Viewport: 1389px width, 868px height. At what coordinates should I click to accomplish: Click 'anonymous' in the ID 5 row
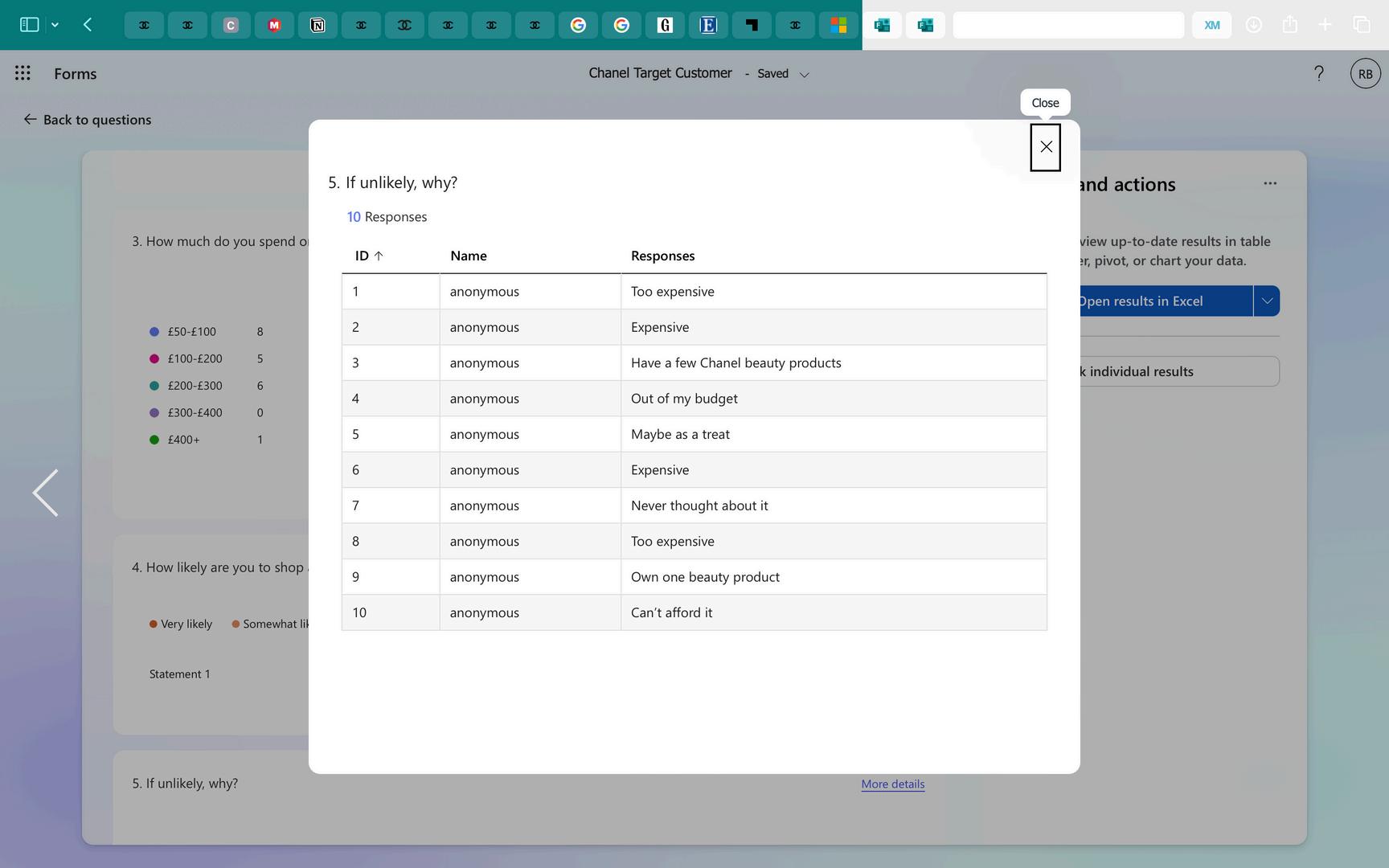pos(485,434)
